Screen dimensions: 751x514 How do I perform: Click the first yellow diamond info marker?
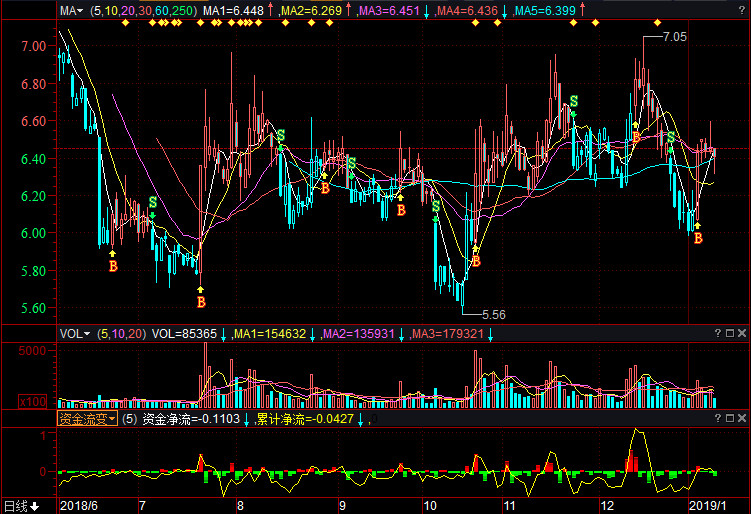(x=125, y=23)
